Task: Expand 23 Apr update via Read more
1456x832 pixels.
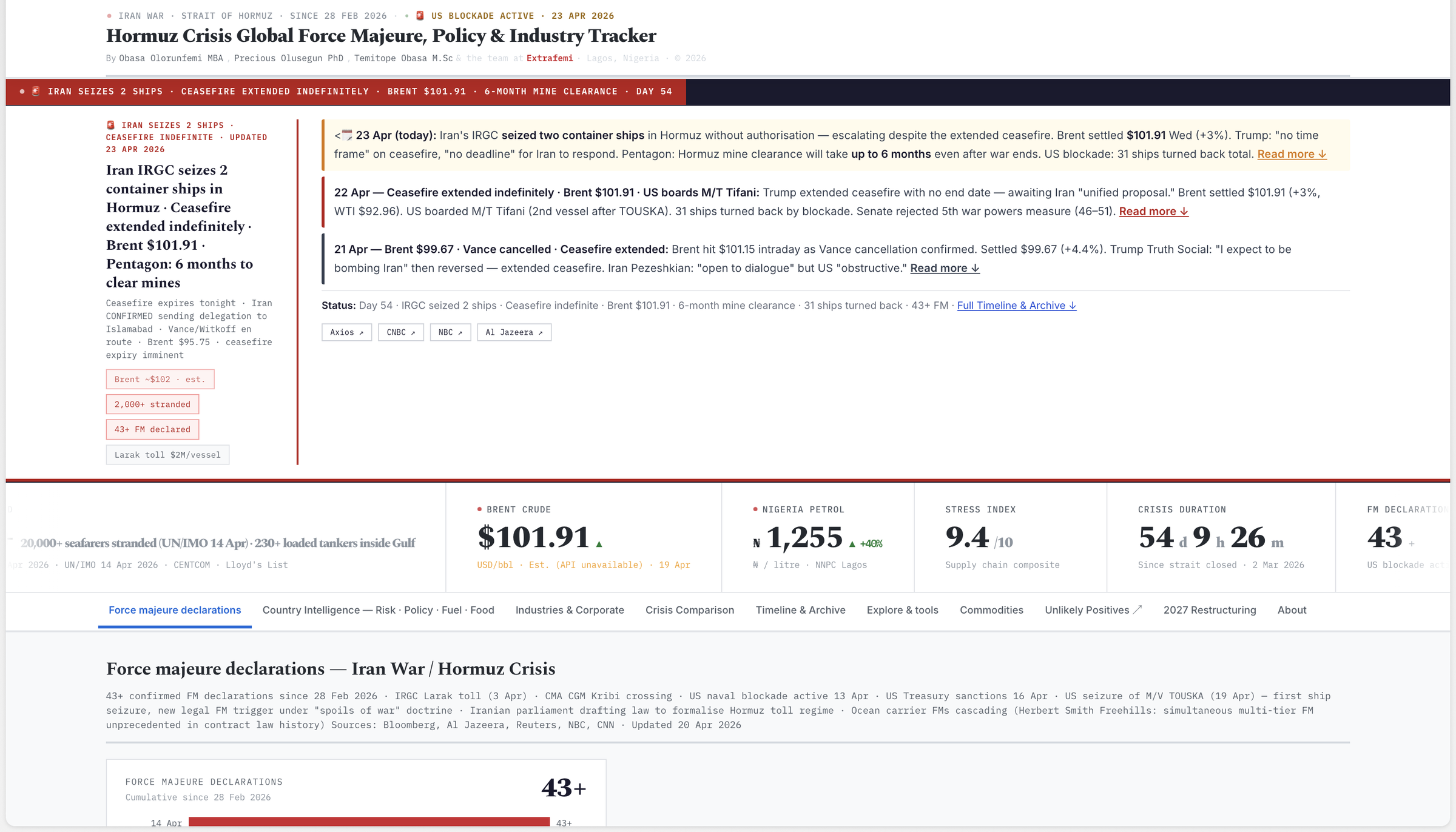Action: [1292, 154]
